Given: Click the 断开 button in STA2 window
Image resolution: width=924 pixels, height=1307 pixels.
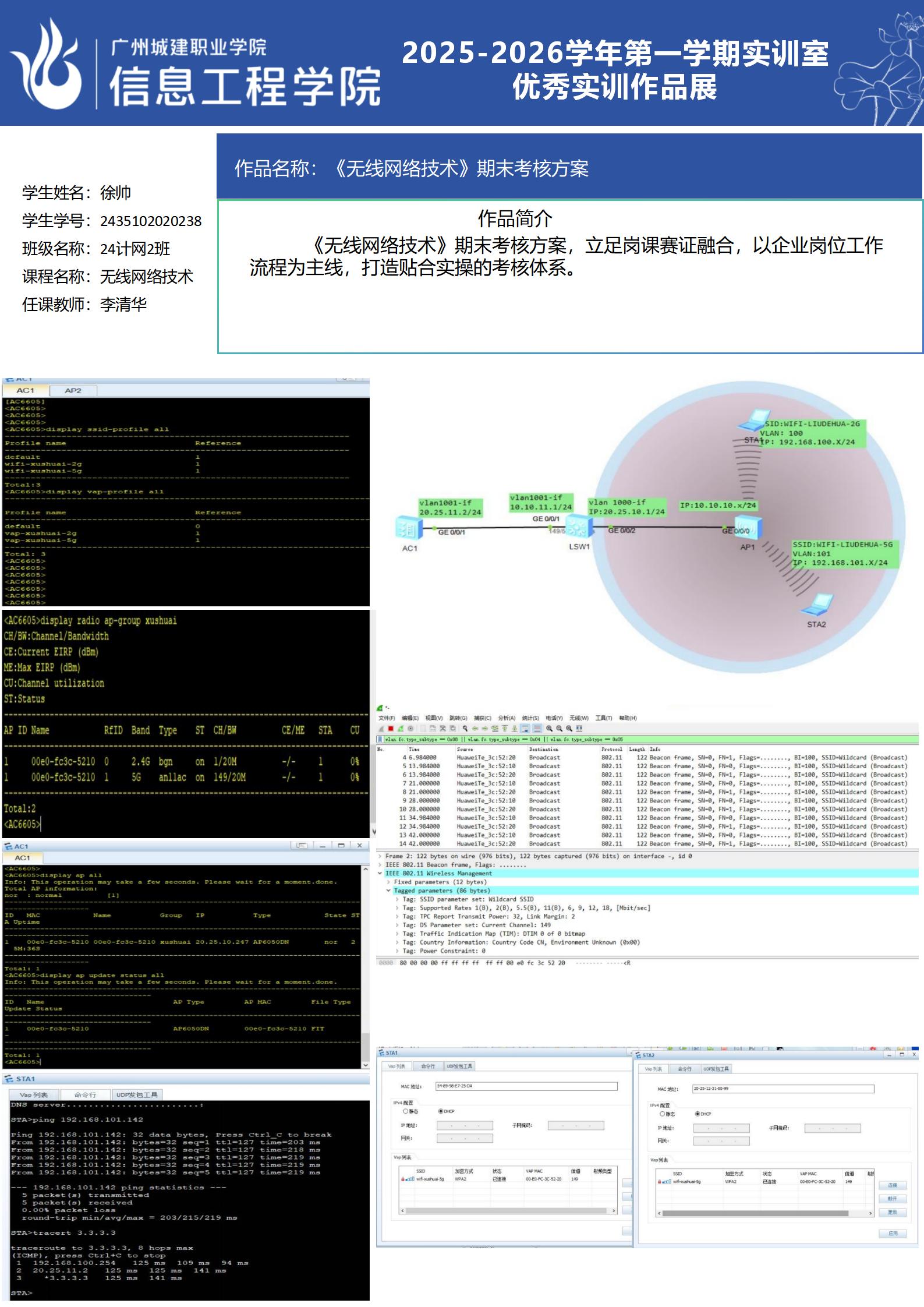Looking at the screenshot, I should tap(892, 1199).
